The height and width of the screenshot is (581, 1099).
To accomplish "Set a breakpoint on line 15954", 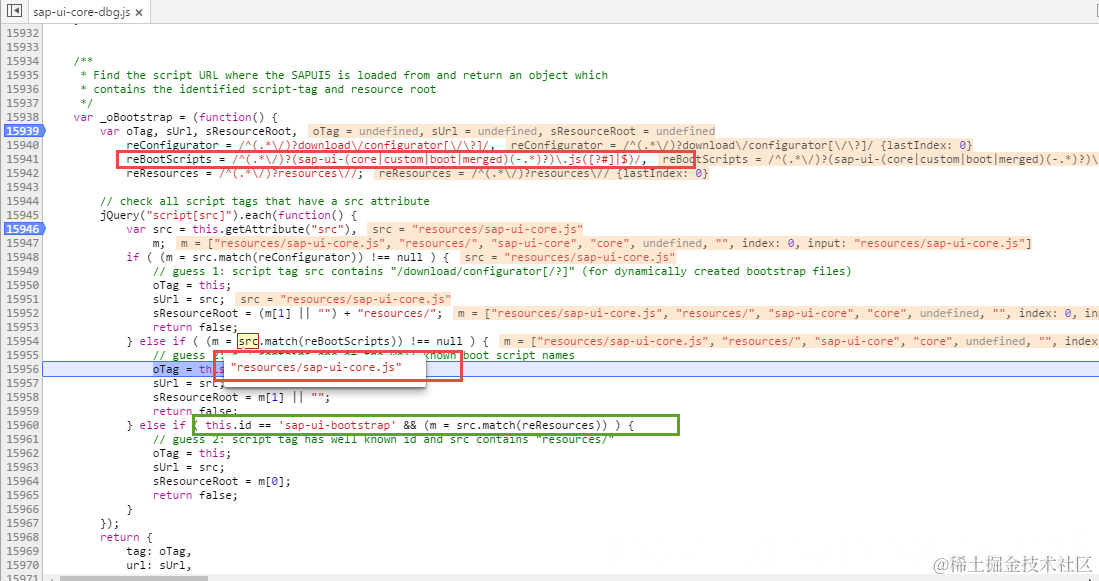I will point(22,341).
